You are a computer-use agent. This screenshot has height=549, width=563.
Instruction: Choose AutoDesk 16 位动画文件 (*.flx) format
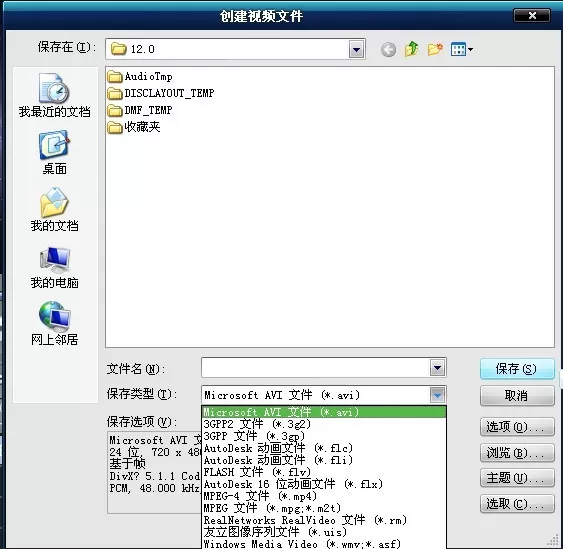324,484
